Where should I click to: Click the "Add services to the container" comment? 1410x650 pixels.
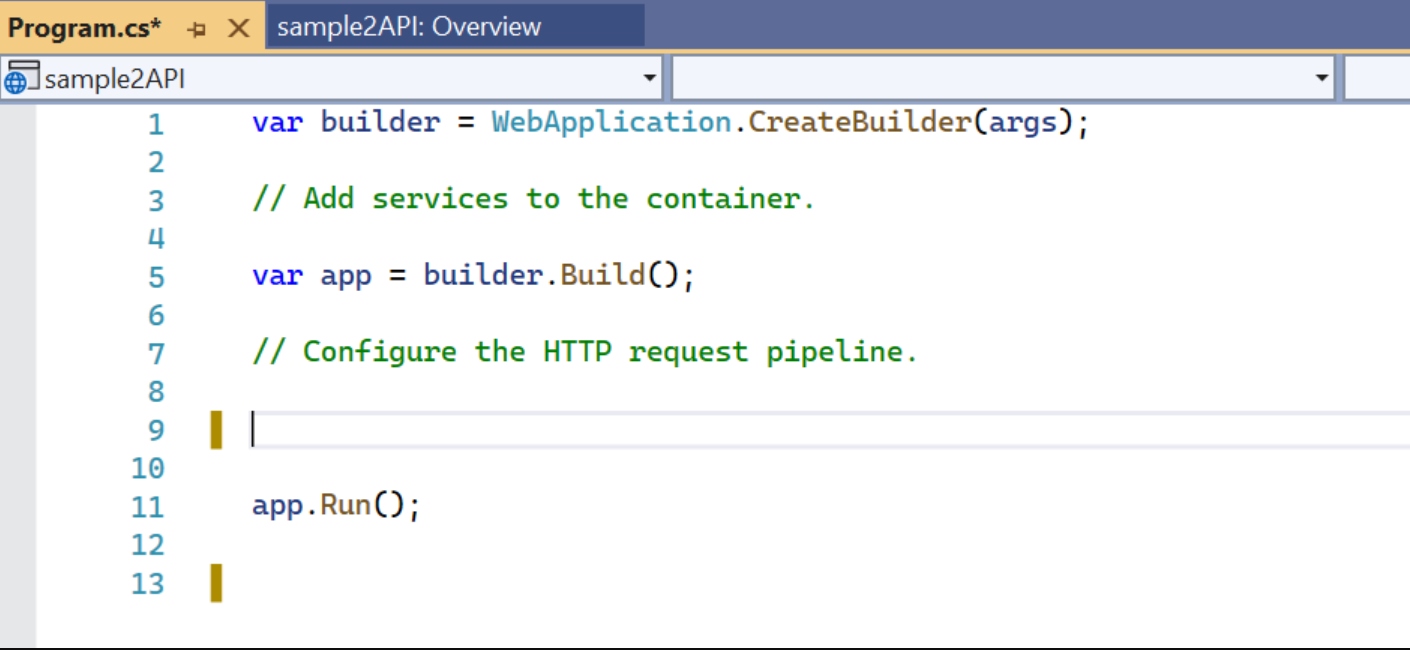coord(534,199)
